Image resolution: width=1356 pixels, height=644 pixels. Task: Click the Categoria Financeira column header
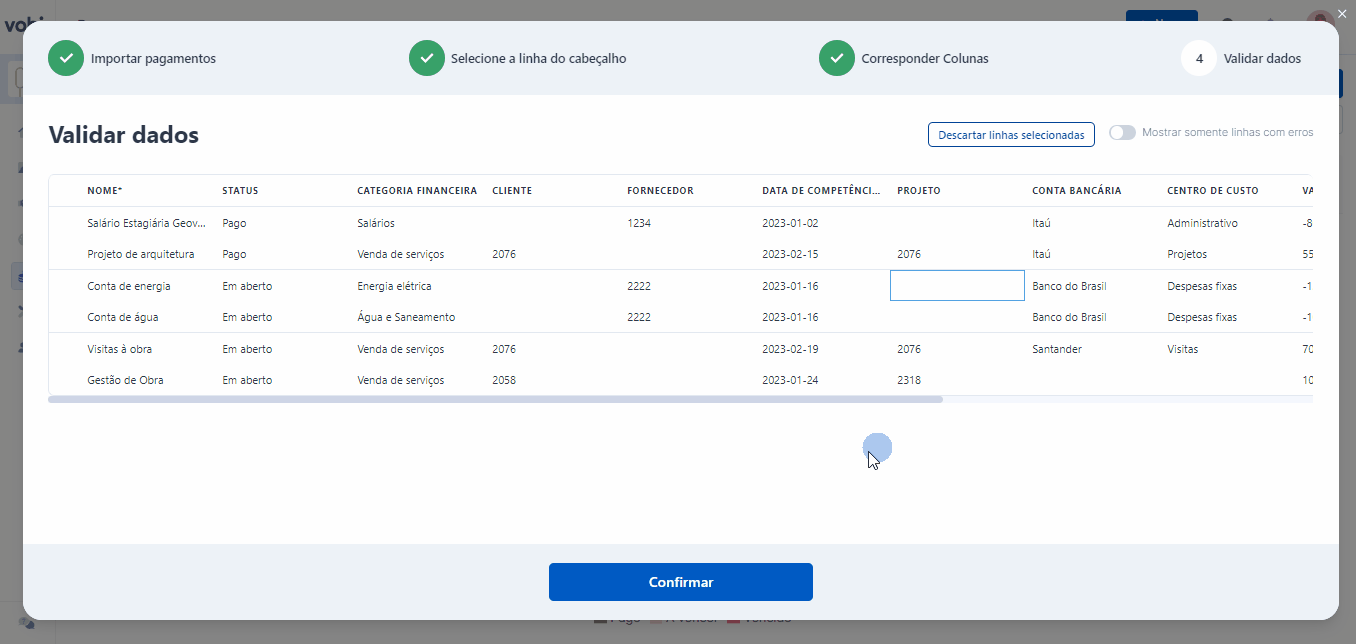[x=417, y=191]
